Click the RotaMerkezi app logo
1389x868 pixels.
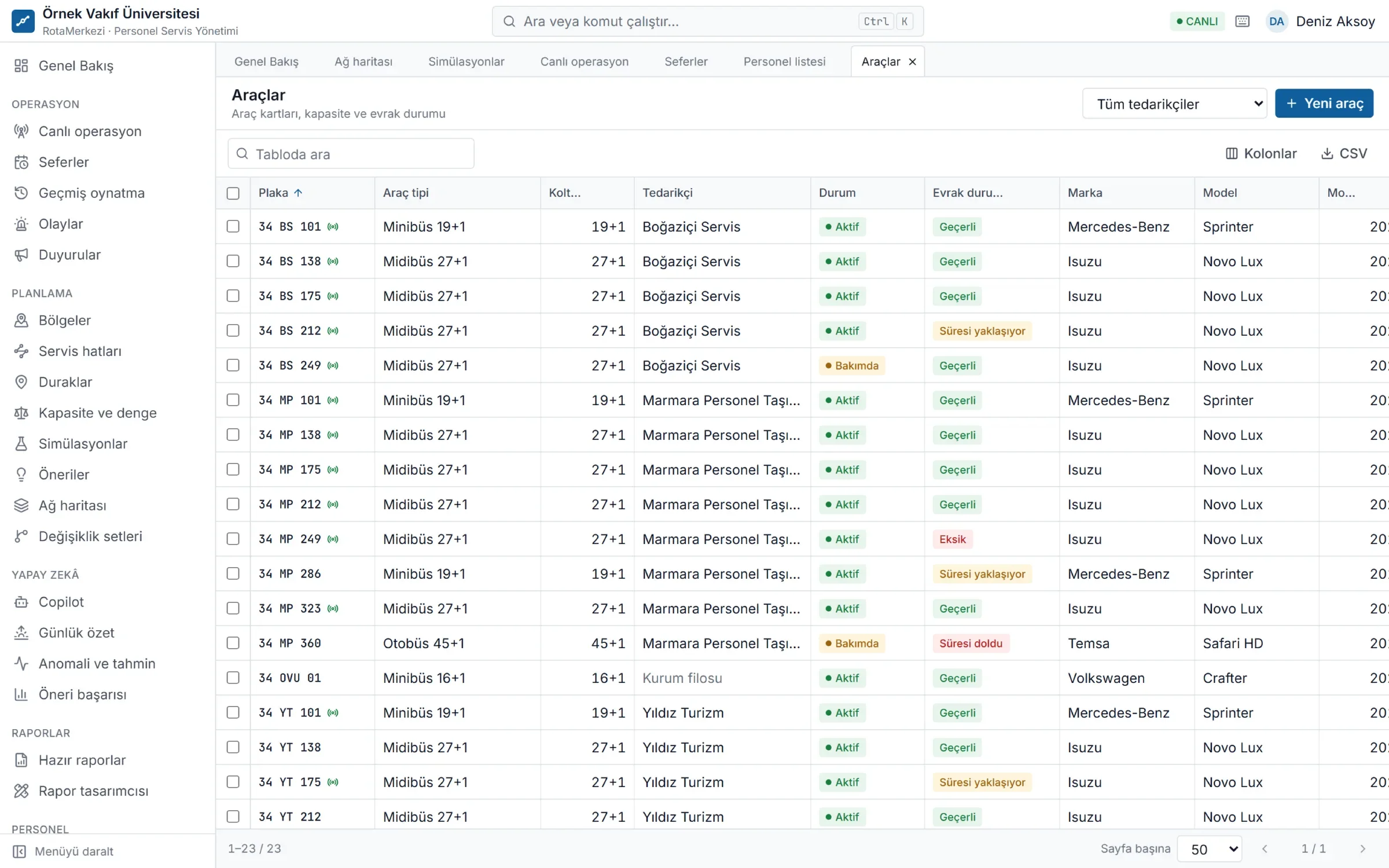pos(23,21)
